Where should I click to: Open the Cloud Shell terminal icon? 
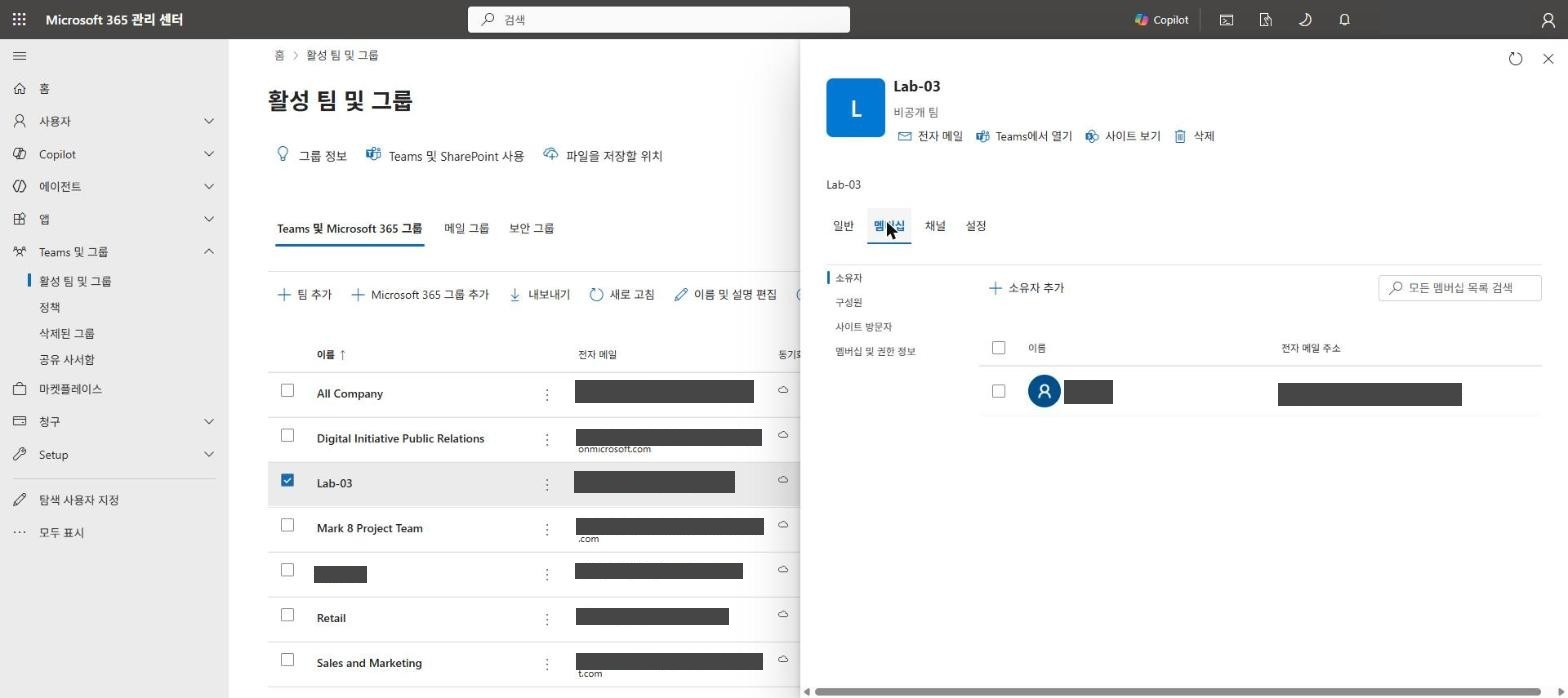click(1226, 19)
